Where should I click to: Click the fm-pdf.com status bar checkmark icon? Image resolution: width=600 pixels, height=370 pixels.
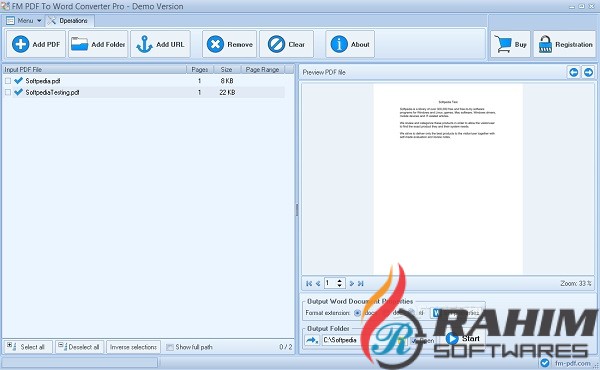coord(545,363)
